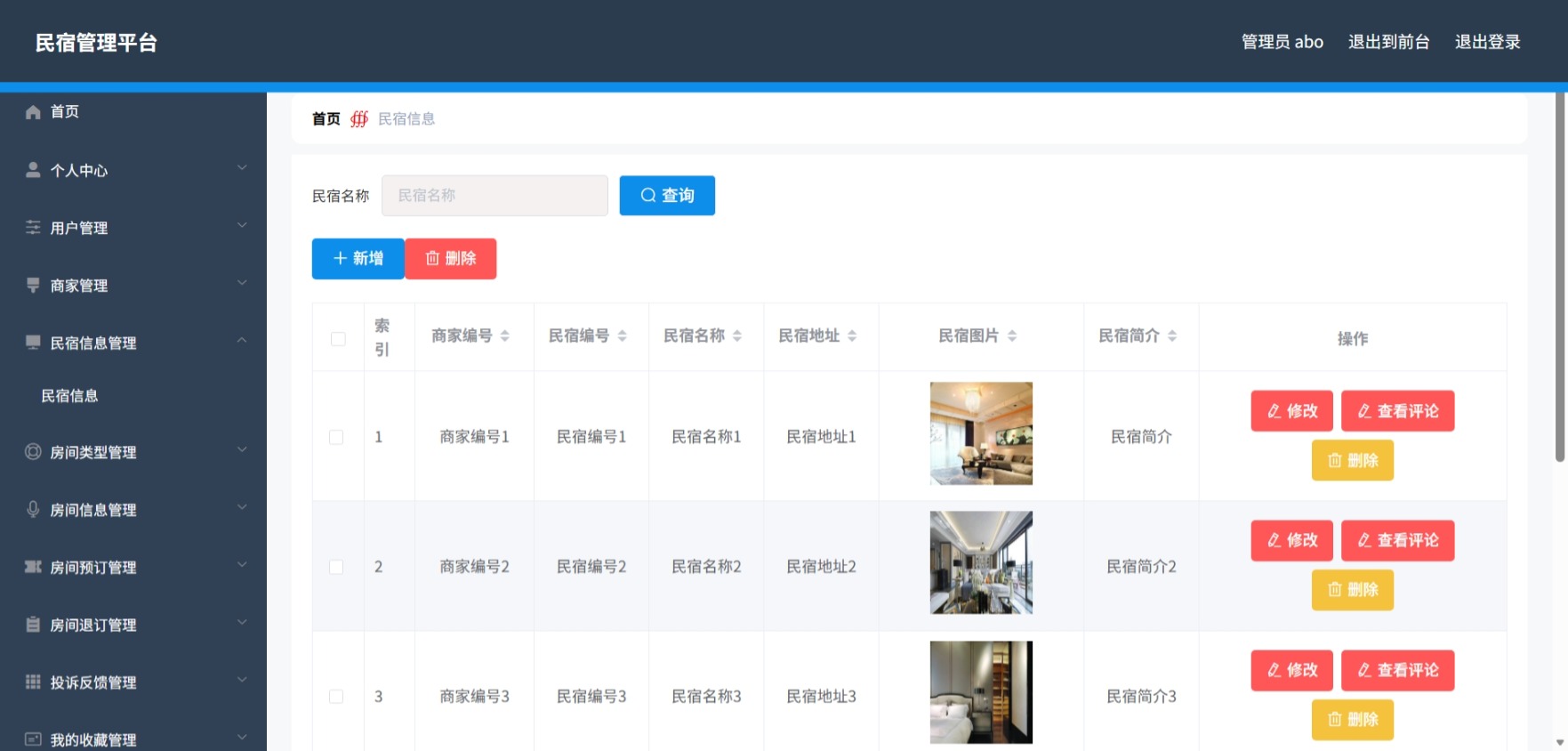Screen dimensions: 1568x751
Task: Click the person icon for 个人中心
Action: coord(33,170)
